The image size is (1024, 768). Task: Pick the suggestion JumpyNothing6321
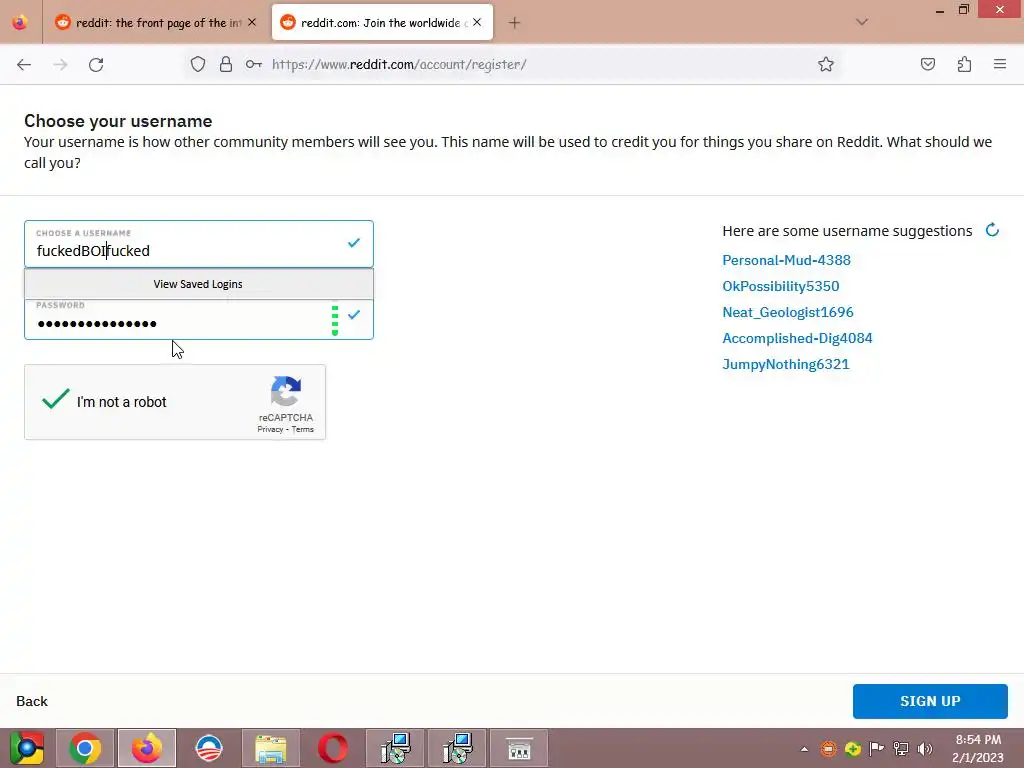786,364
